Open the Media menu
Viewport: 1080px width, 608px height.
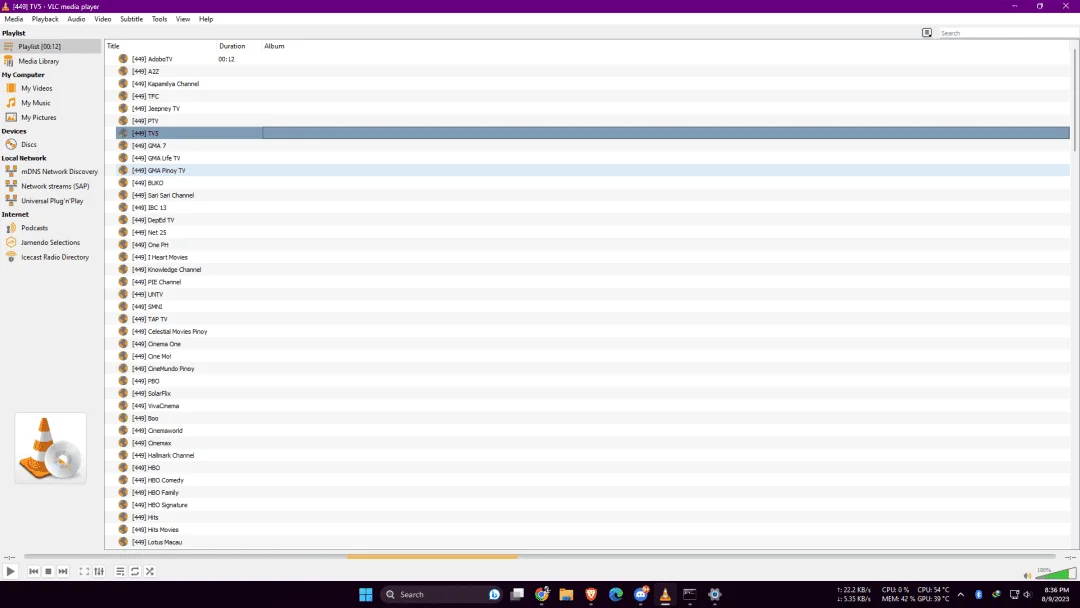click(14, 19)
